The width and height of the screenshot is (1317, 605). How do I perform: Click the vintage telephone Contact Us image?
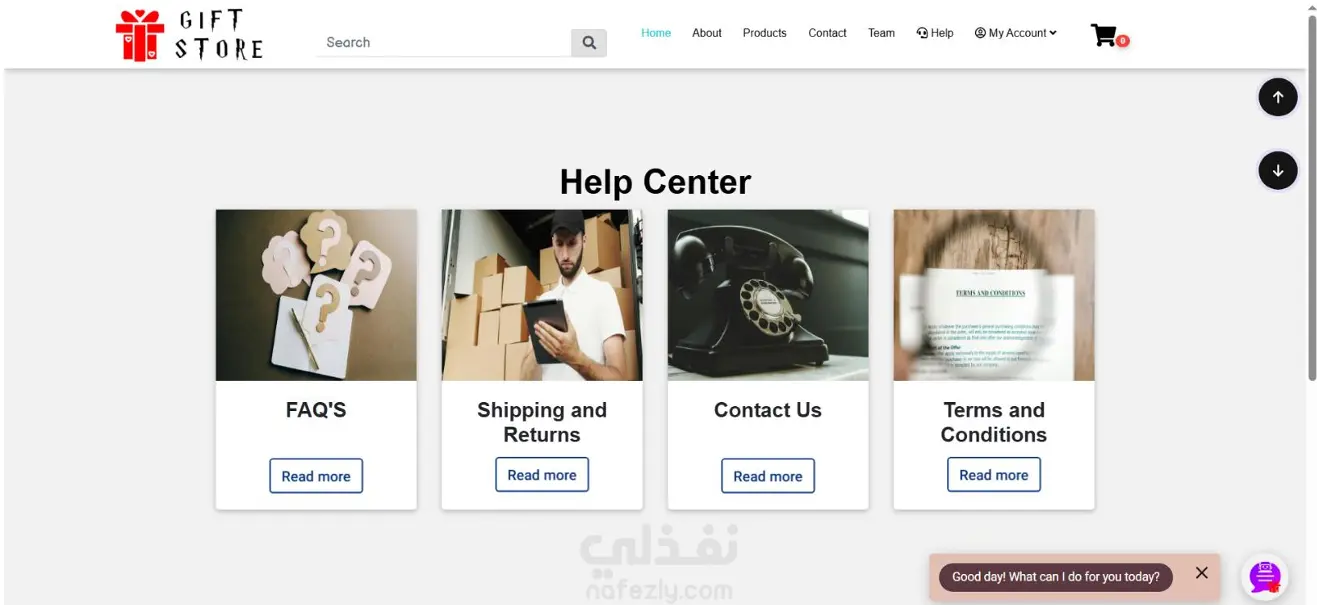768,295
